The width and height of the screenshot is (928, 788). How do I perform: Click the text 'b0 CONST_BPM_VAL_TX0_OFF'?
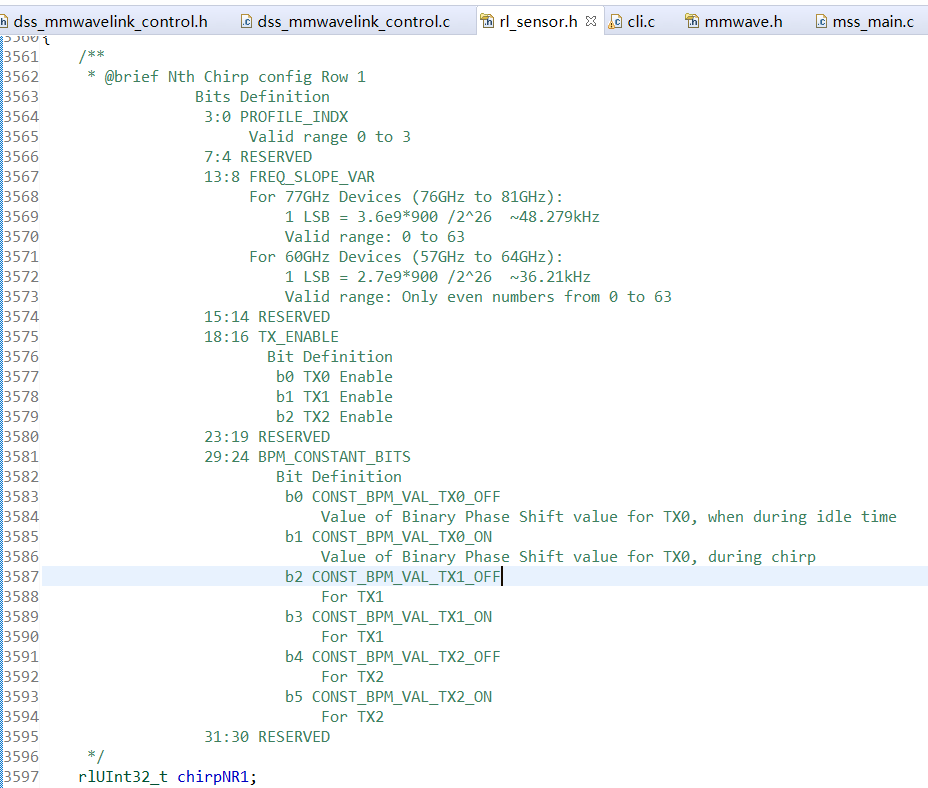392,497
